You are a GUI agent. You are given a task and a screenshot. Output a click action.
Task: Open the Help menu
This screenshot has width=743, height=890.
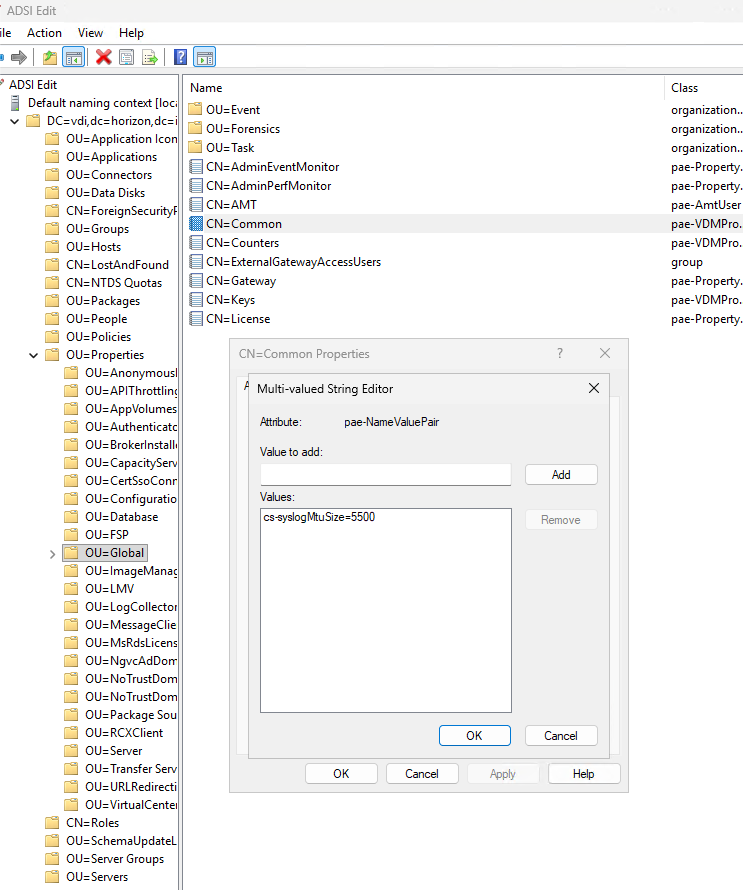131,33
